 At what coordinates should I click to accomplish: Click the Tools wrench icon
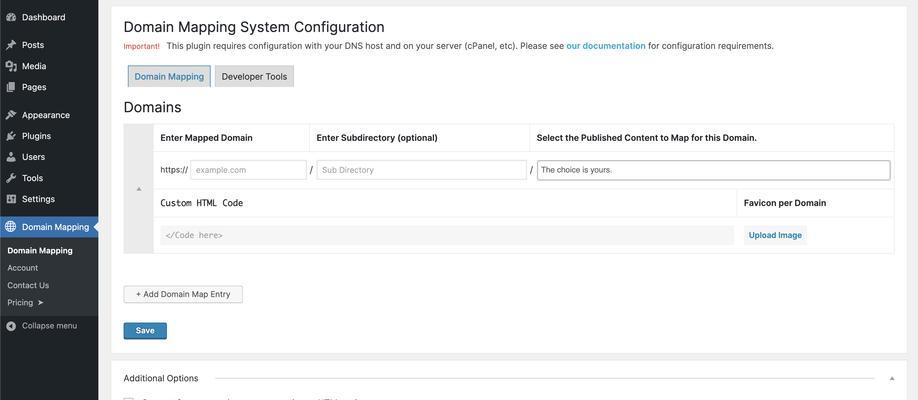11,178
